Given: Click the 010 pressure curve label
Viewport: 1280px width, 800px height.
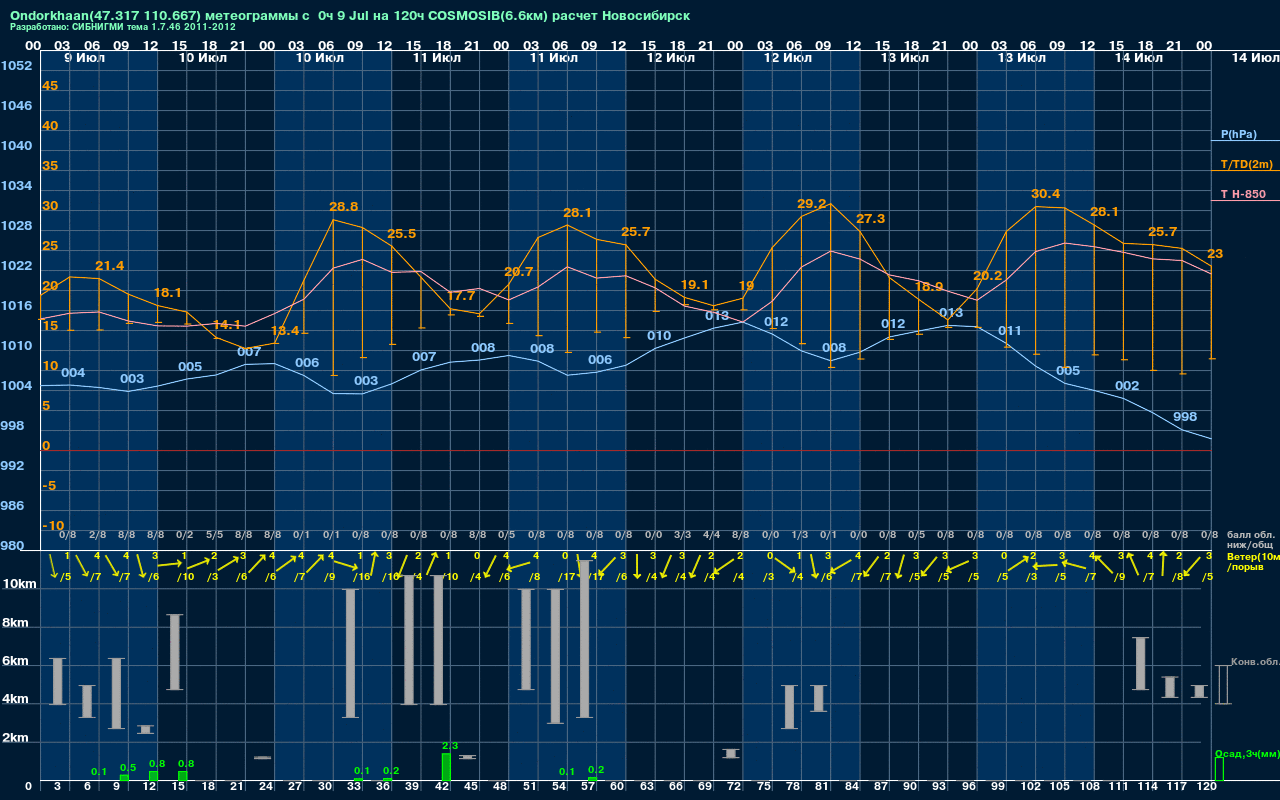Looking at the screenshot, I should [659, 336].
